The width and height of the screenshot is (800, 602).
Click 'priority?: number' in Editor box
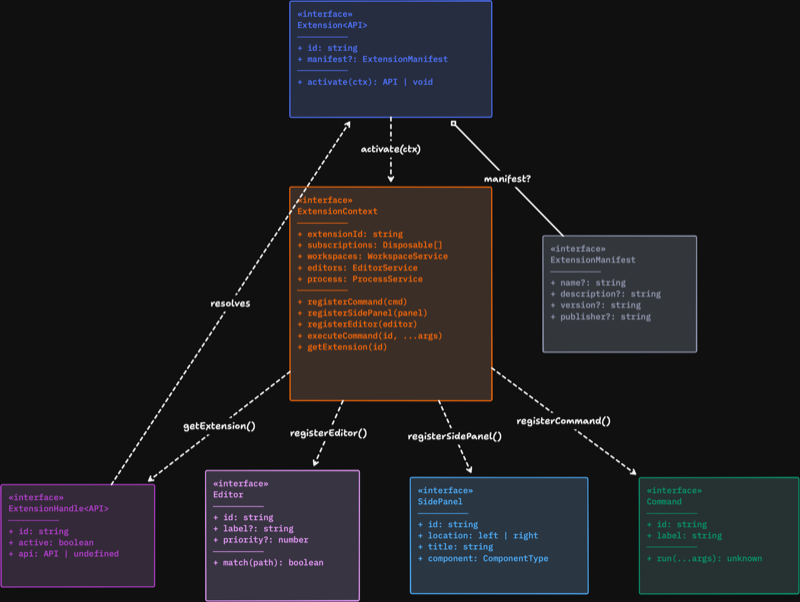click(x=266, y=540)
